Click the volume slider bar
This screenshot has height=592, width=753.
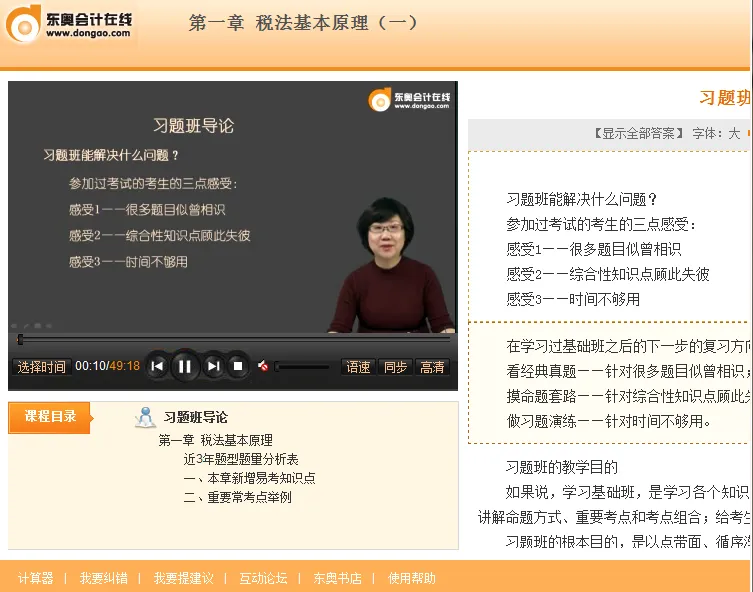point(302,367)
